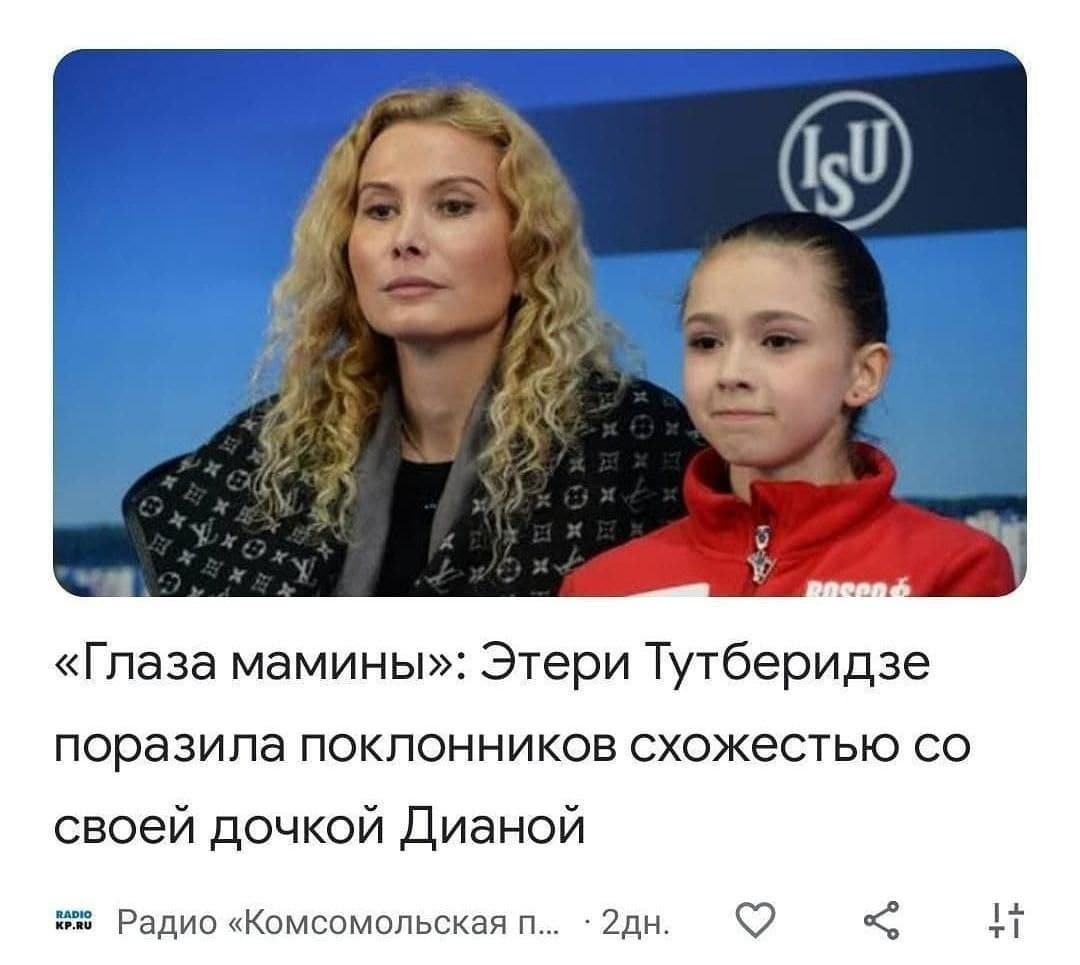This screenshot has height=965, width=1080.
Task: Open the article photo thumbnail
Action: 540,322
